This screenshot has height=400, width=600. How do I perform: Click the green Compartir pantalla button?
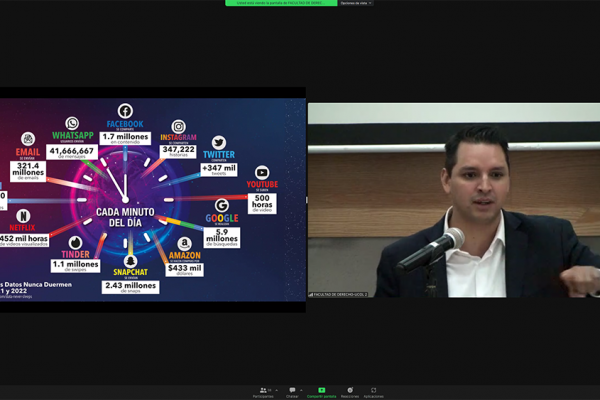(x=321, y=392)
